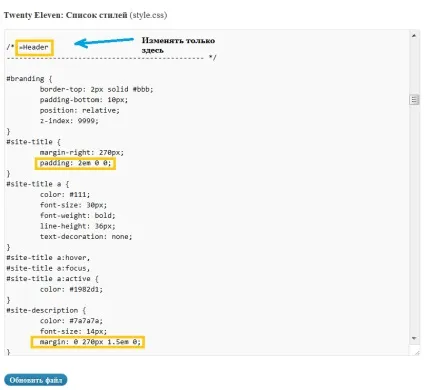Screen dimensions: 424x390
Task: Click the line 'z-index: 9999;'
Action: 69,121
